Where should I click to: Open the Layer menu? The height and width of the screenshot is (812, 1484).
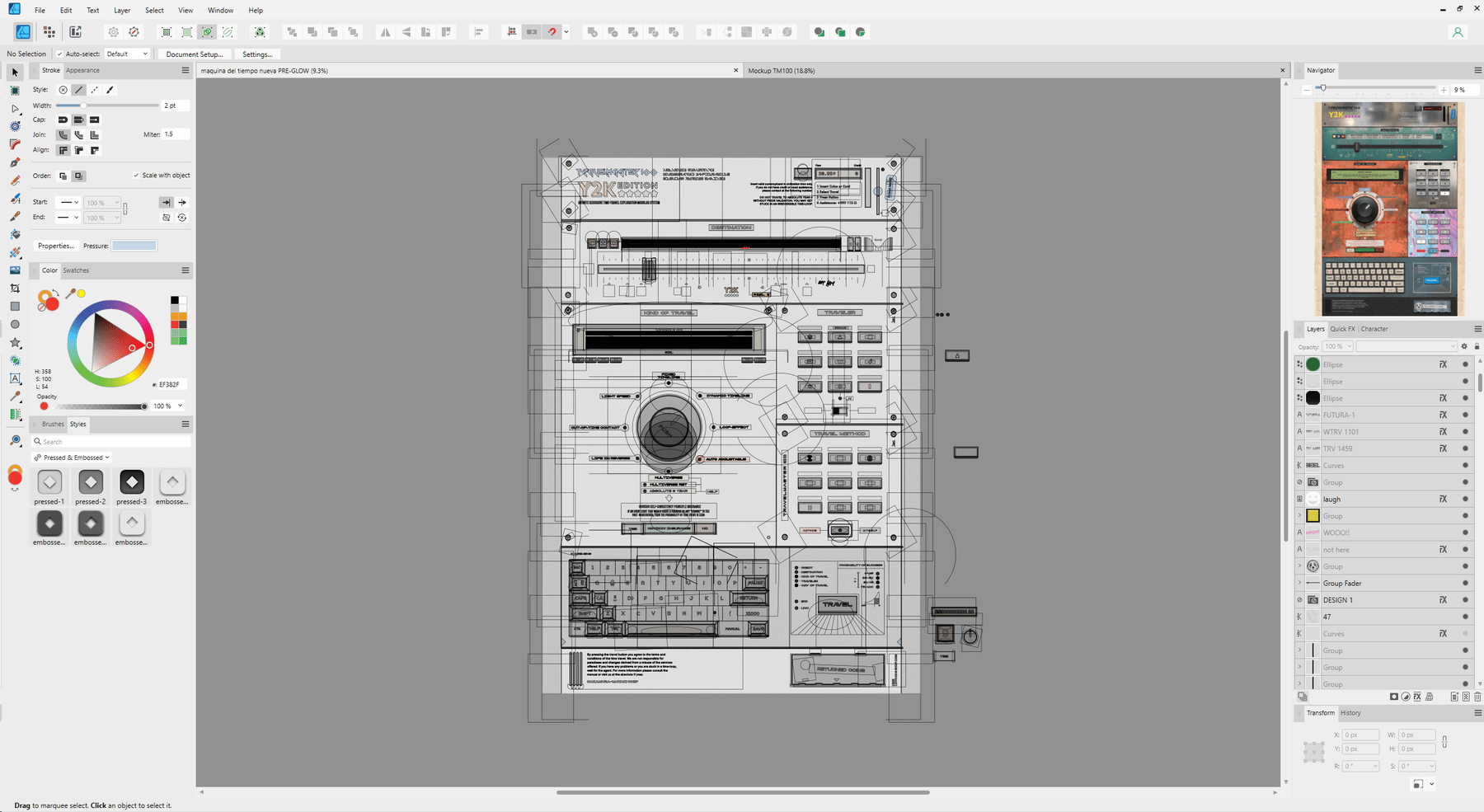[x=122, y=11]
